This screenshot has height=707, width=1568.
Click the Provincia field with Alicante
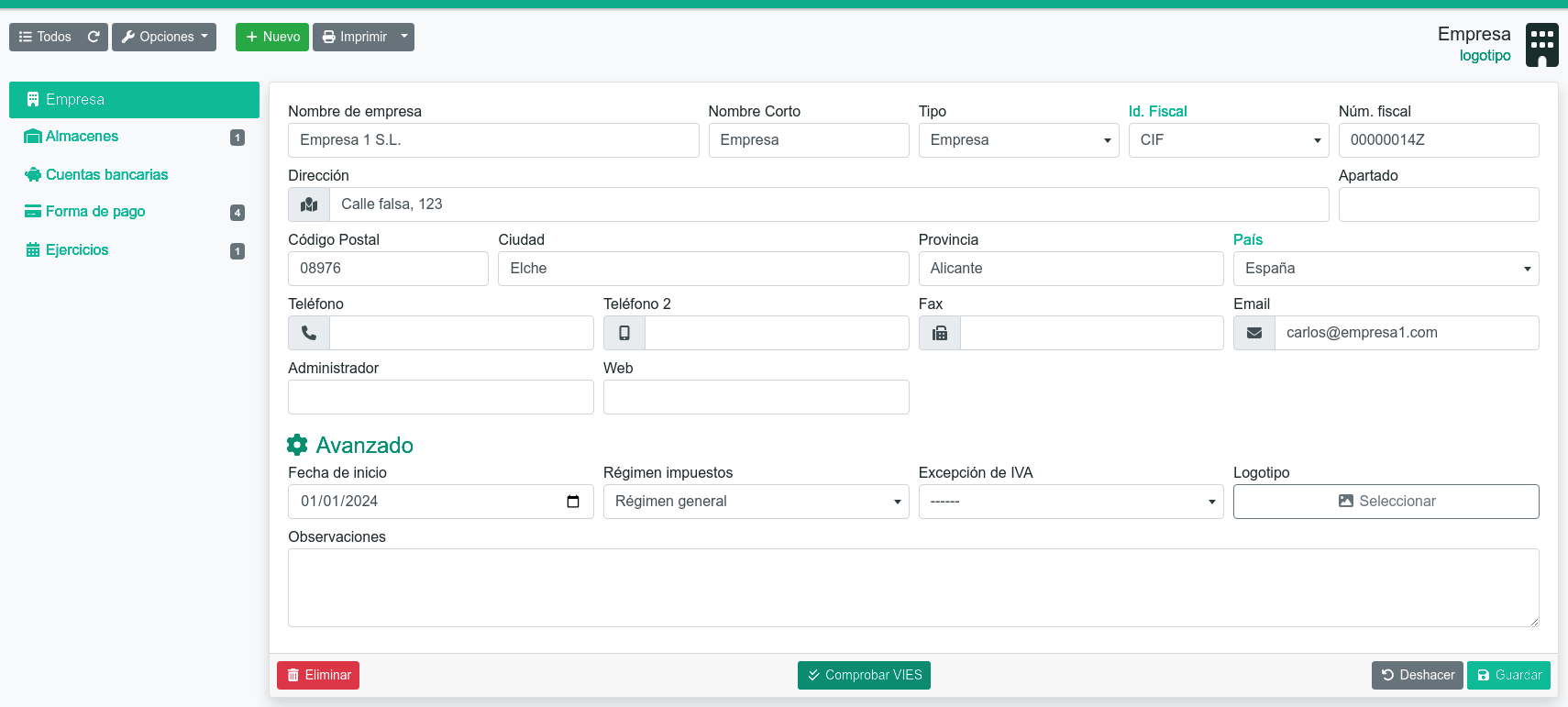click(1071, 269)
